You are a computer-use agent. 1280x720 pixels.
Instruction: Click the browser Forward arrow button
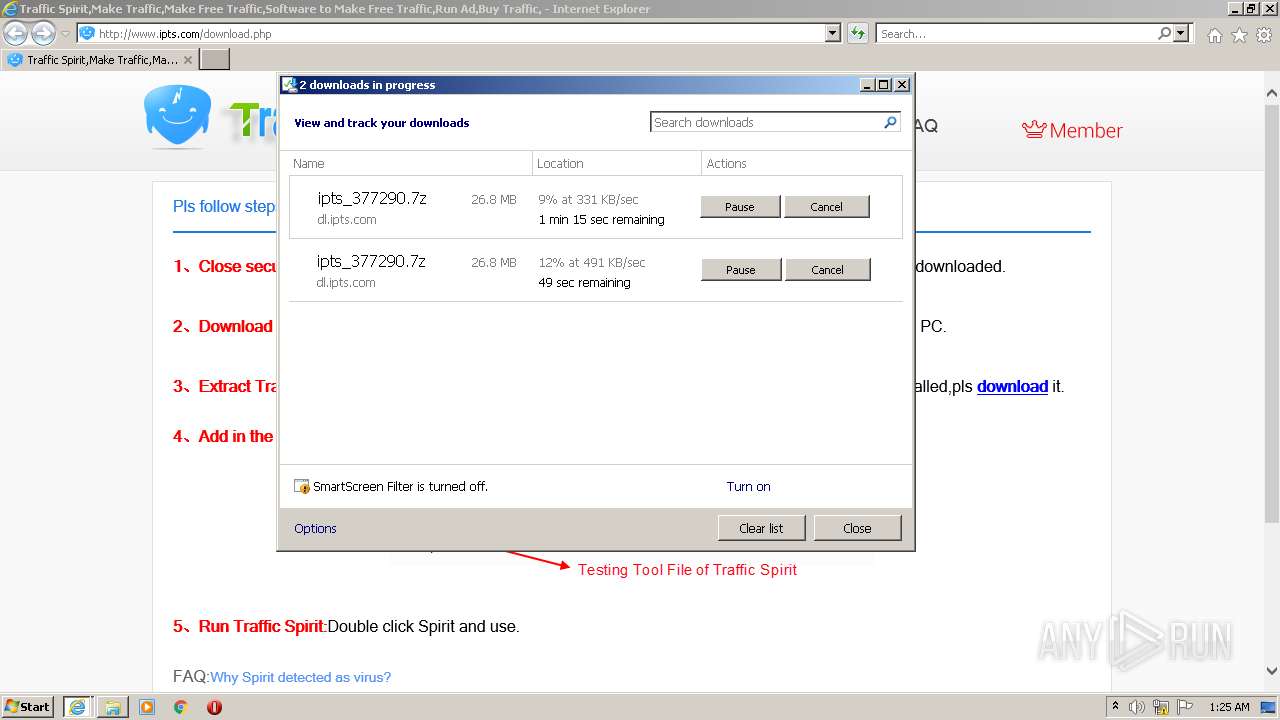pos(43,33)
